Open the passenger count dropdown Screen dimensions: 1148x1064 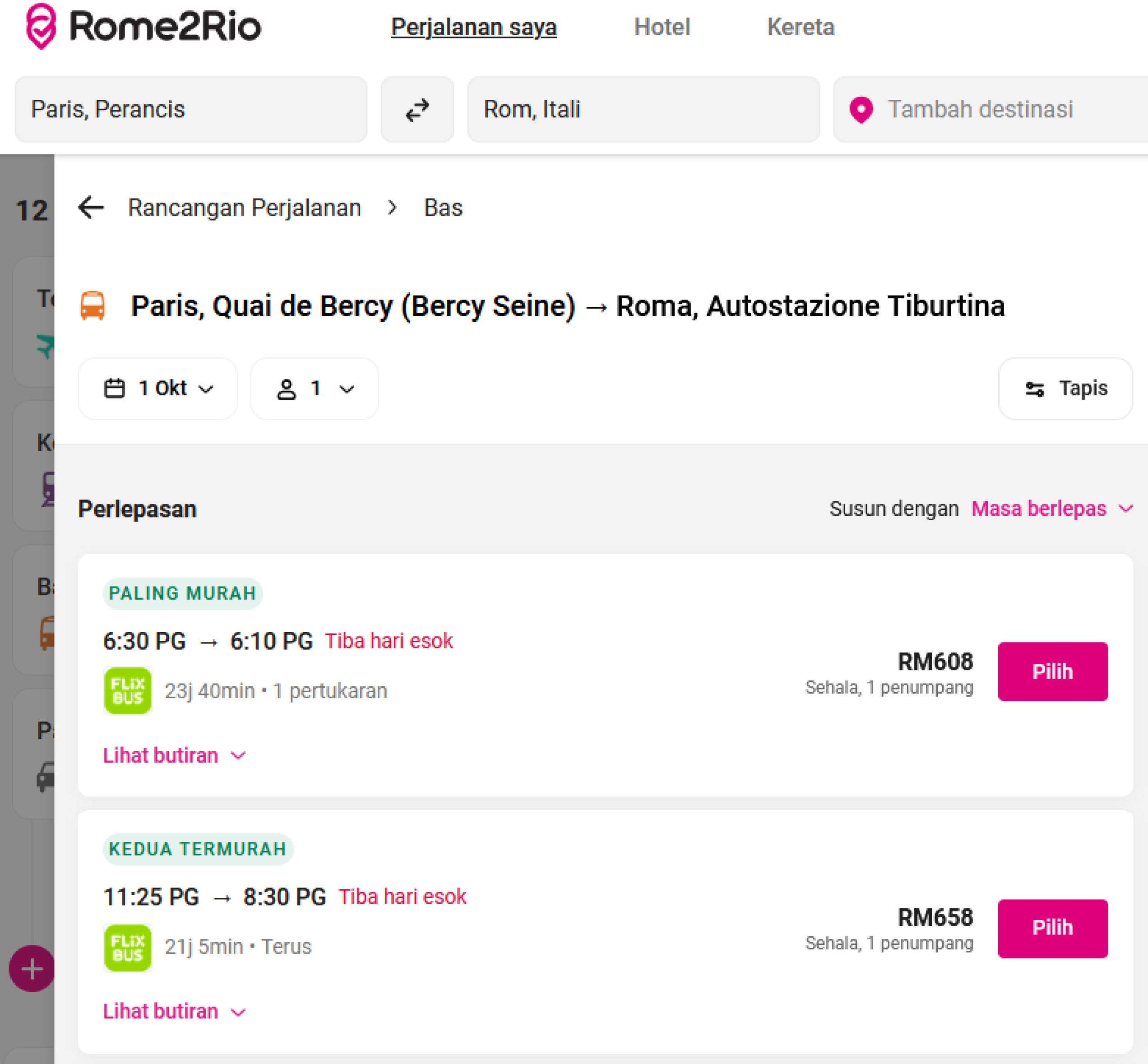315,389
